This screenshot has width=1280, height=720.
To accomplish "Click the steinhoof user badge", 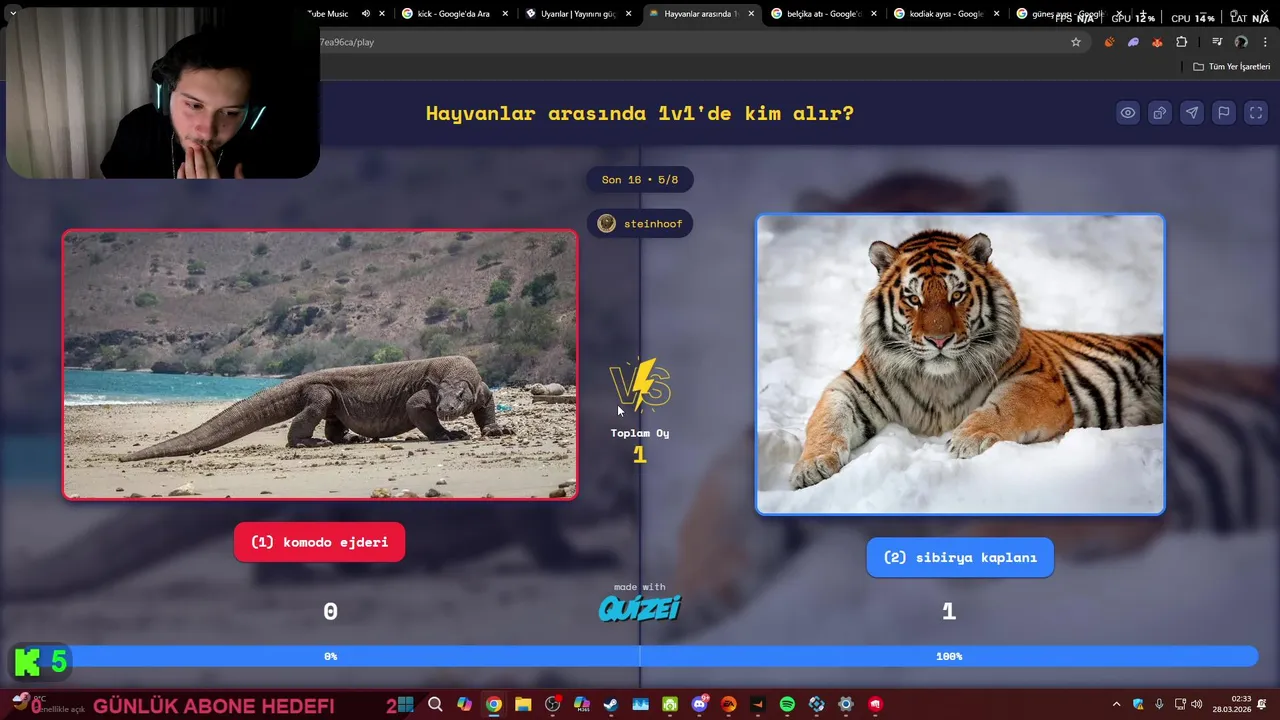I will 640,223.
